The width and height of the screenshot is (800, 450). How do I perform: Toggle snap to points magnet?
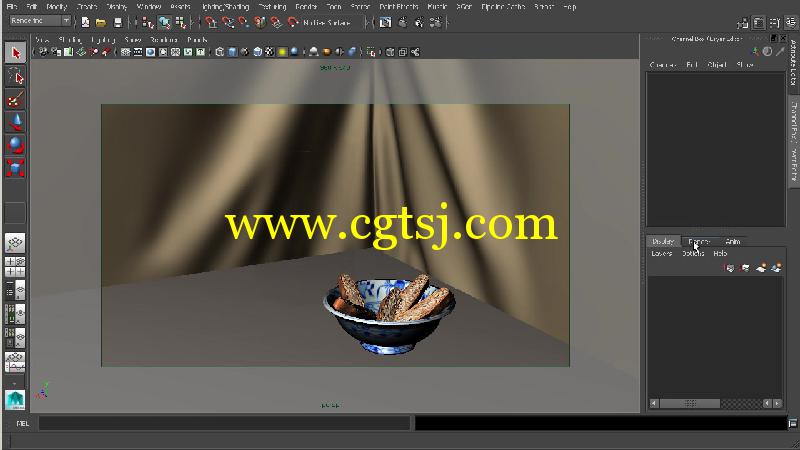click(243, 22)
